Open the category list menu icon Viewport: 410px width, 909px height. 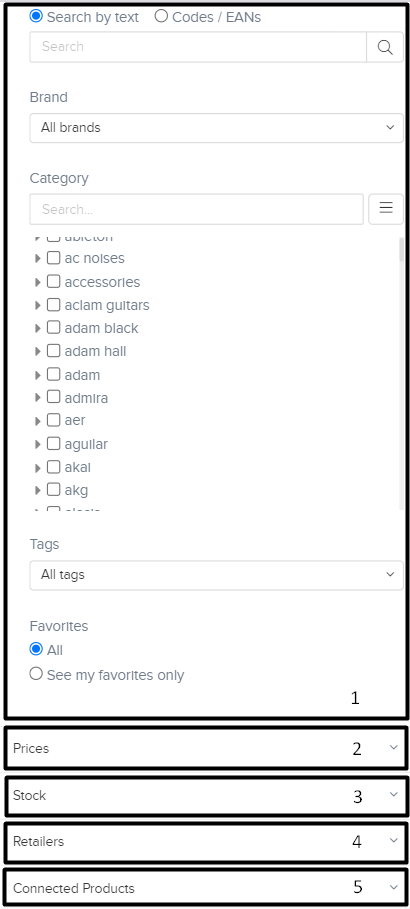(x=386, y=209)
